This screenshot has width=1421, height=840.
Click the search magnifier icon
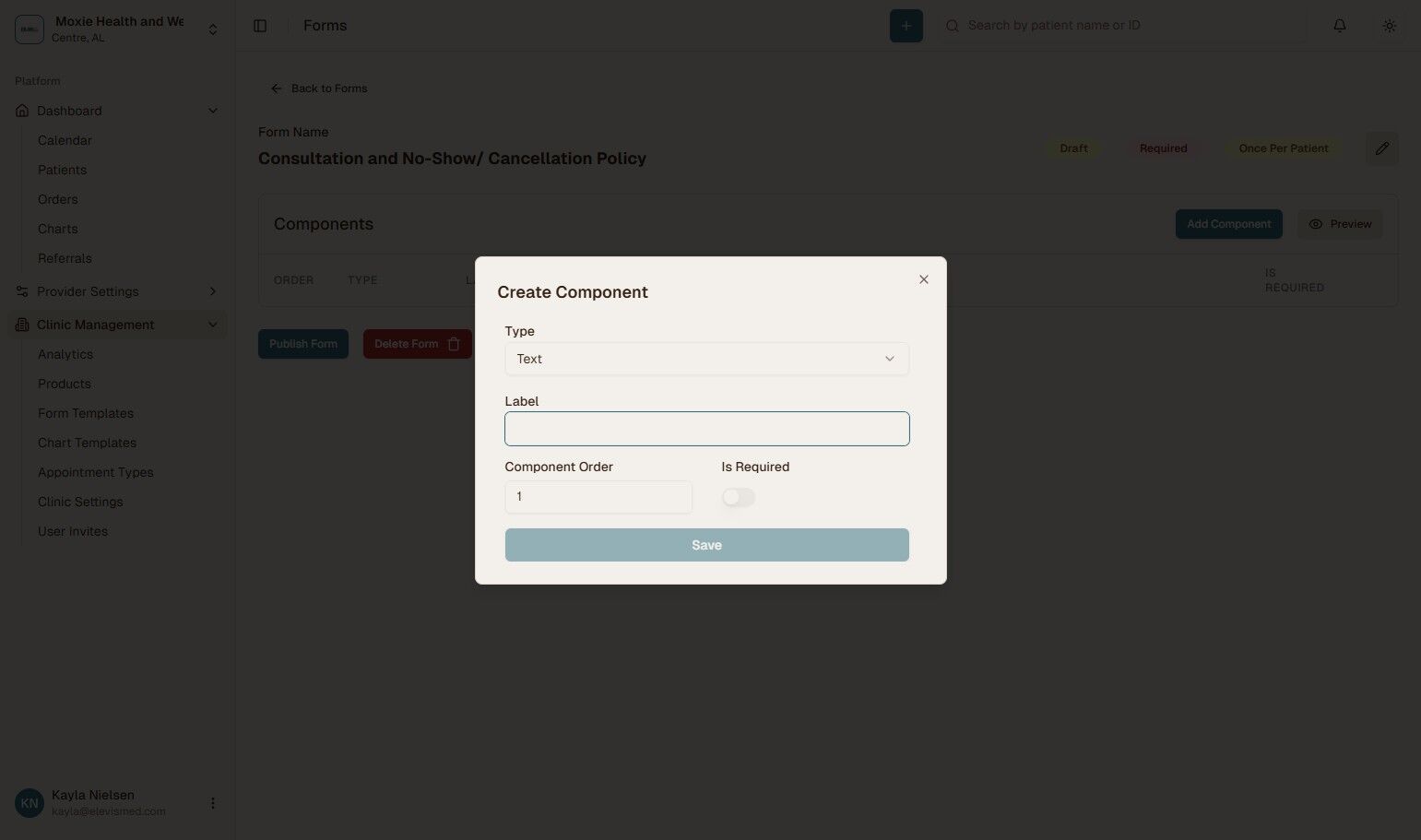952,25
